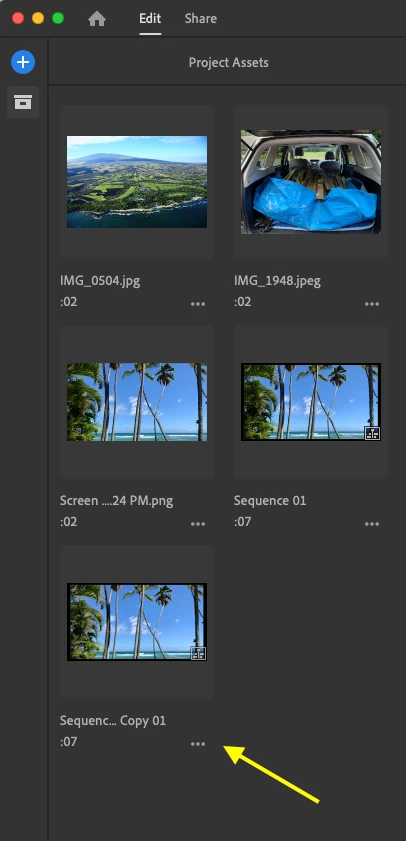Click the blue plus Add Media button
The width and height of the screenshot is (406, 841).
[x=23, y=62]
